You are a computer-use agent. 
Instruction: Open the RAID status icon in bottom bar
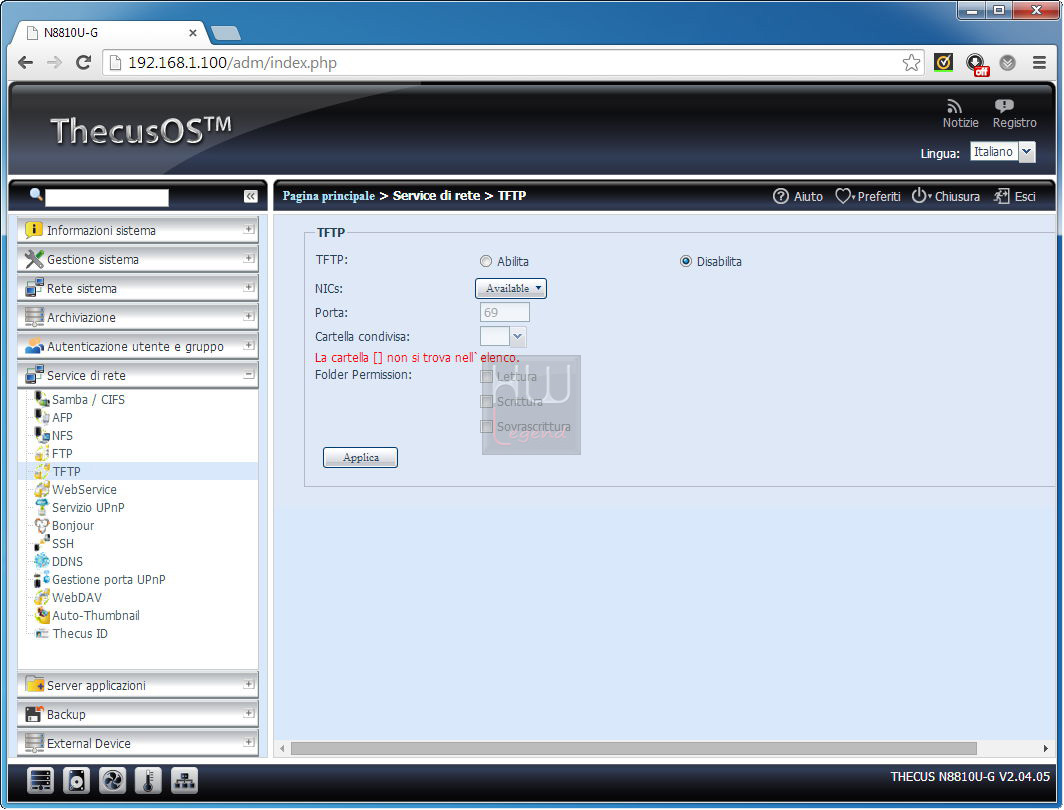point(41,781)
